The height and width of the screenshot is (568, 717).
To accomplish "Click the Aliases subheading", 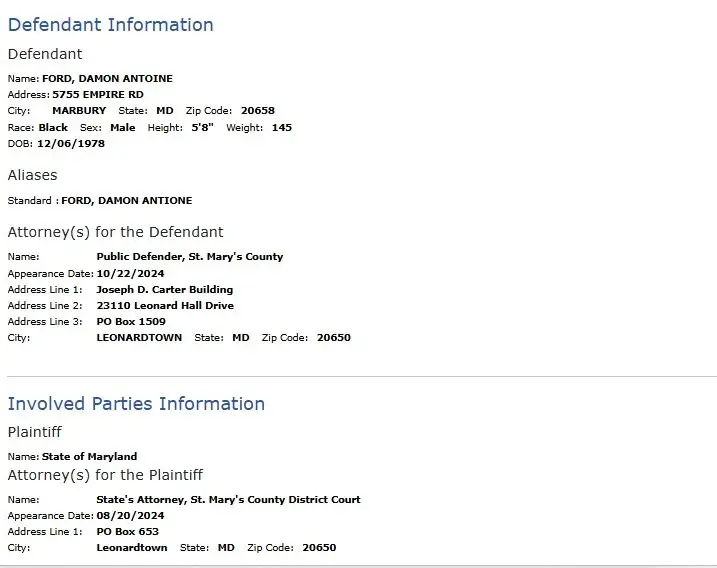I will 32,175.
